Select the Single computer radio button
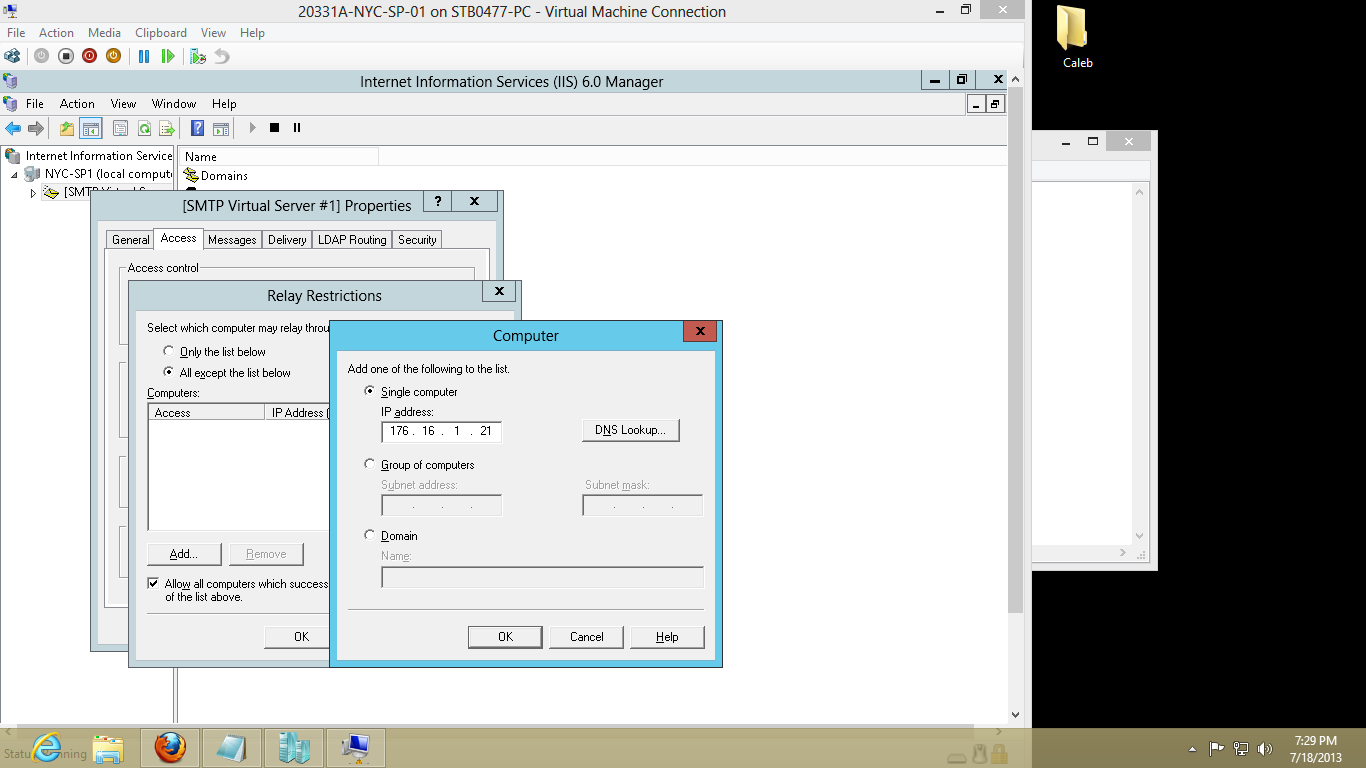Screen dimensions: 1366x768 (x=370, y=391)
